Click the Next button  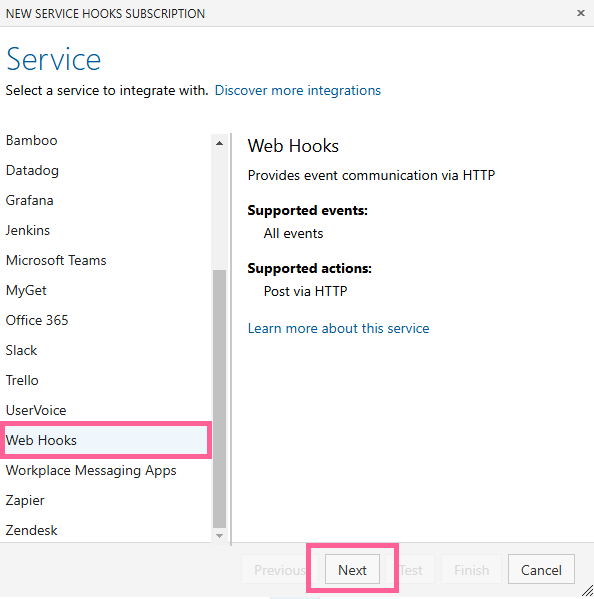click(352, 570)
